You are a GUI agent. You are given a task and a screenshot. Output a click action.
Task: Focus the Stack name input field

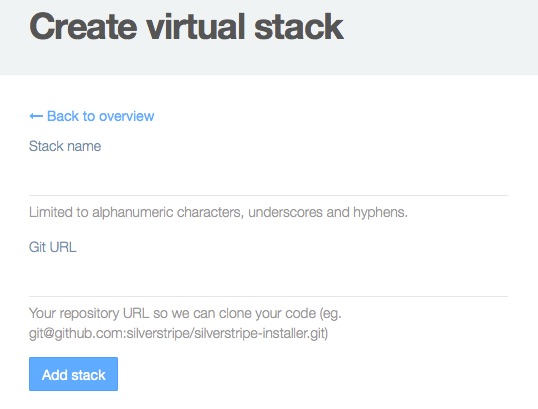coord(268,177)
